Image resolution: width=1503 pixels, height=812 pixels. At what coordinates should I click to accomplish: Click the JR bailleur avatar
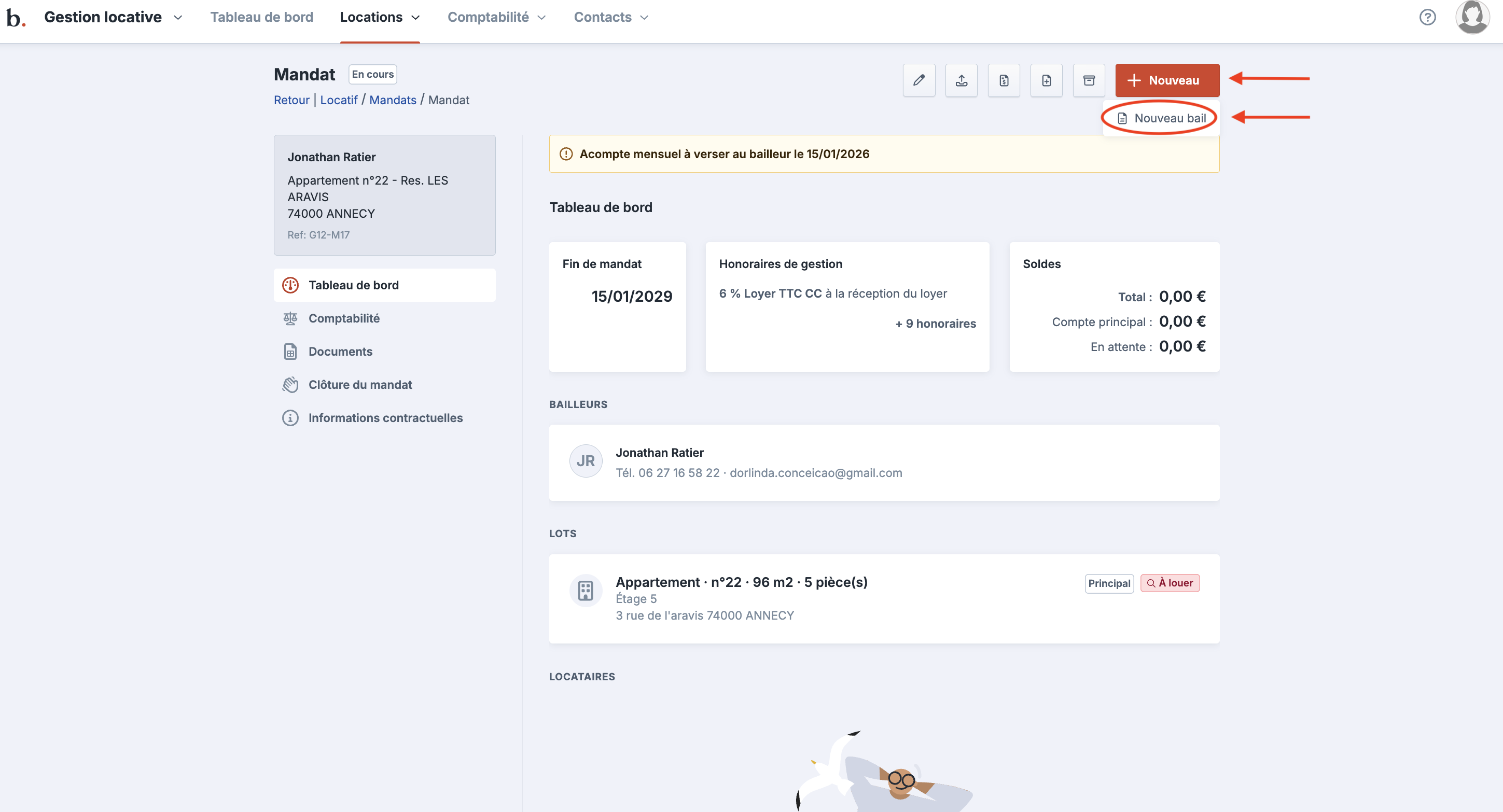point(585,461)
